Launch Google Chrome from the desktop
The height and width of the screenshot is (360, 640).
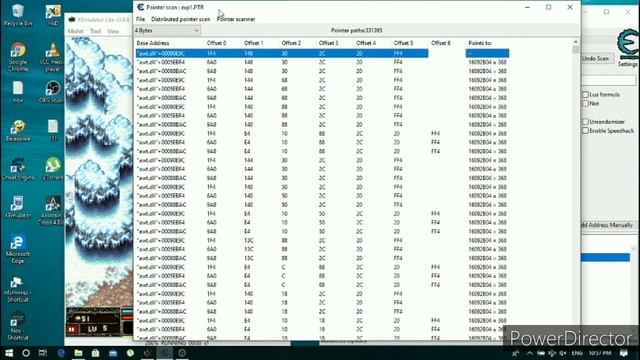pos(18,57)
